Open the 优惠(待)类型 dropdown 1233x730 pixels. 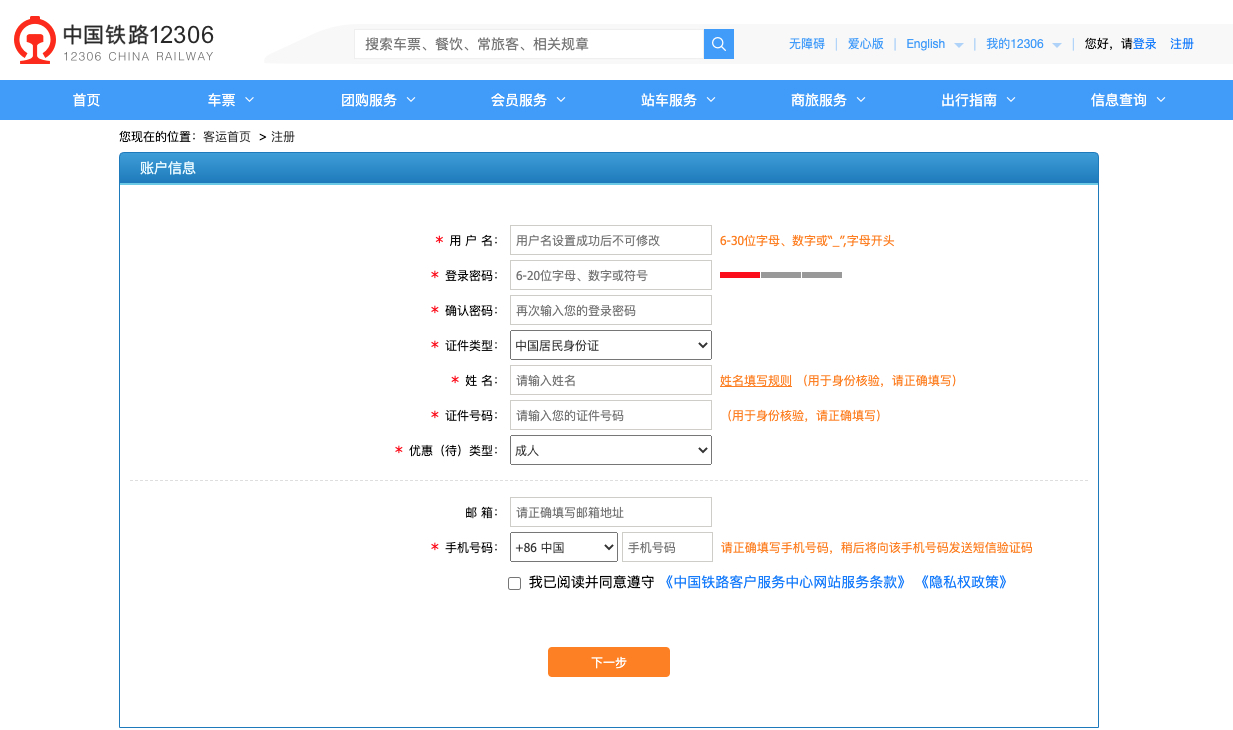610,450
